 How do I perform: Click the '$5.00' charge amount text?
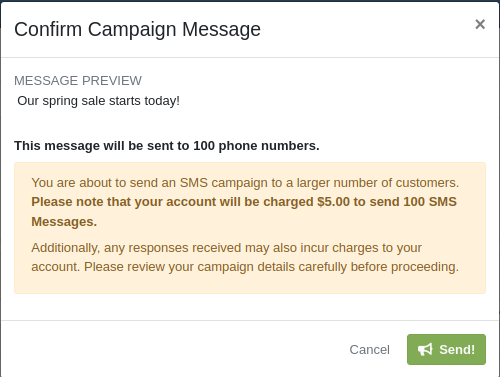[x=333, y=202]
